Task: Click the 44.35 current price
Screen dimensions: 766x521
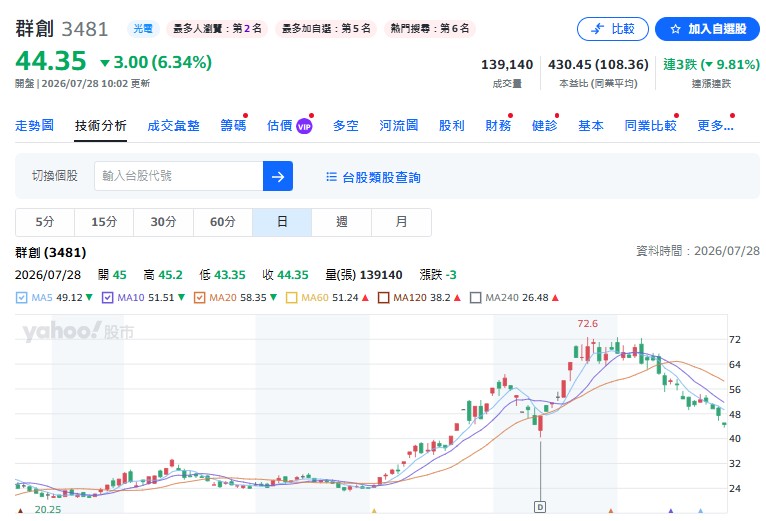Action: [x=51, y=61]
